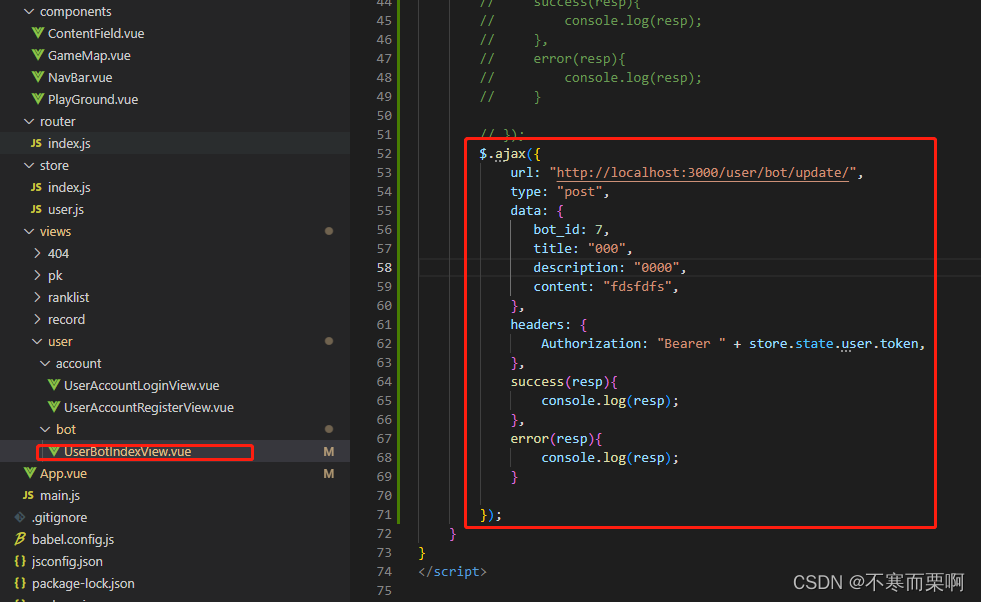The width and height of the screenshot is (981, 602).
Task: Open main.js file
Action: pos(59,496)
